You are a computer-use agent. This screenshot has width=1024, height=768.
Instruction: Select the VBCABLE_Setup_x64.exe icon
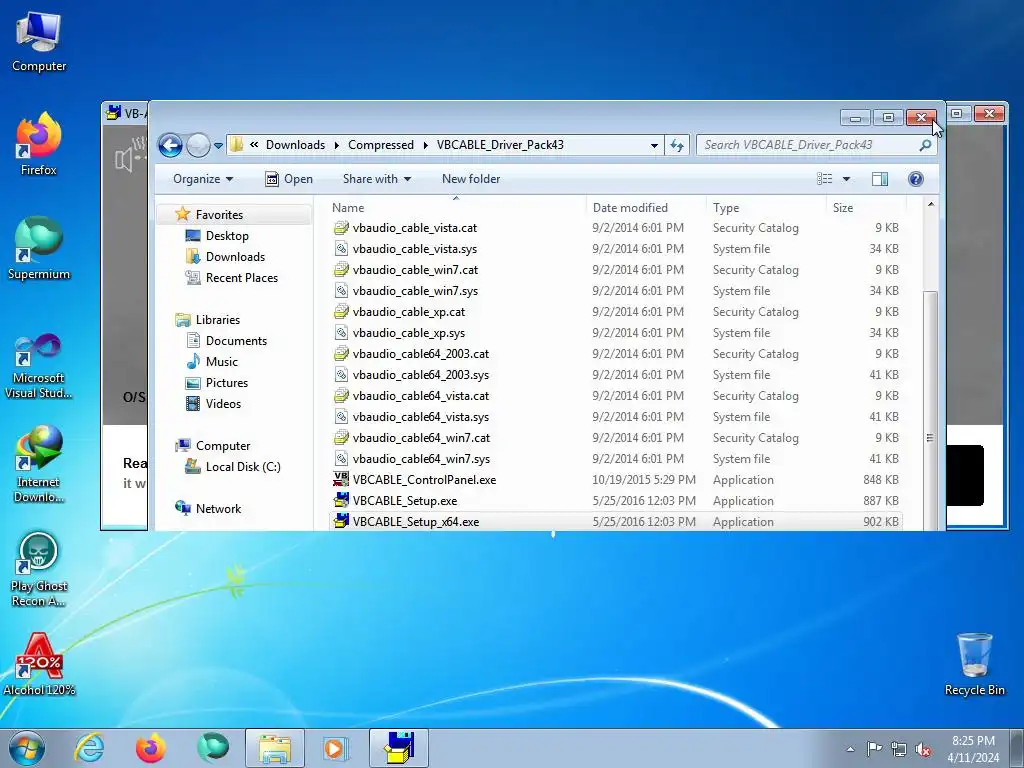tap(341, 522)
